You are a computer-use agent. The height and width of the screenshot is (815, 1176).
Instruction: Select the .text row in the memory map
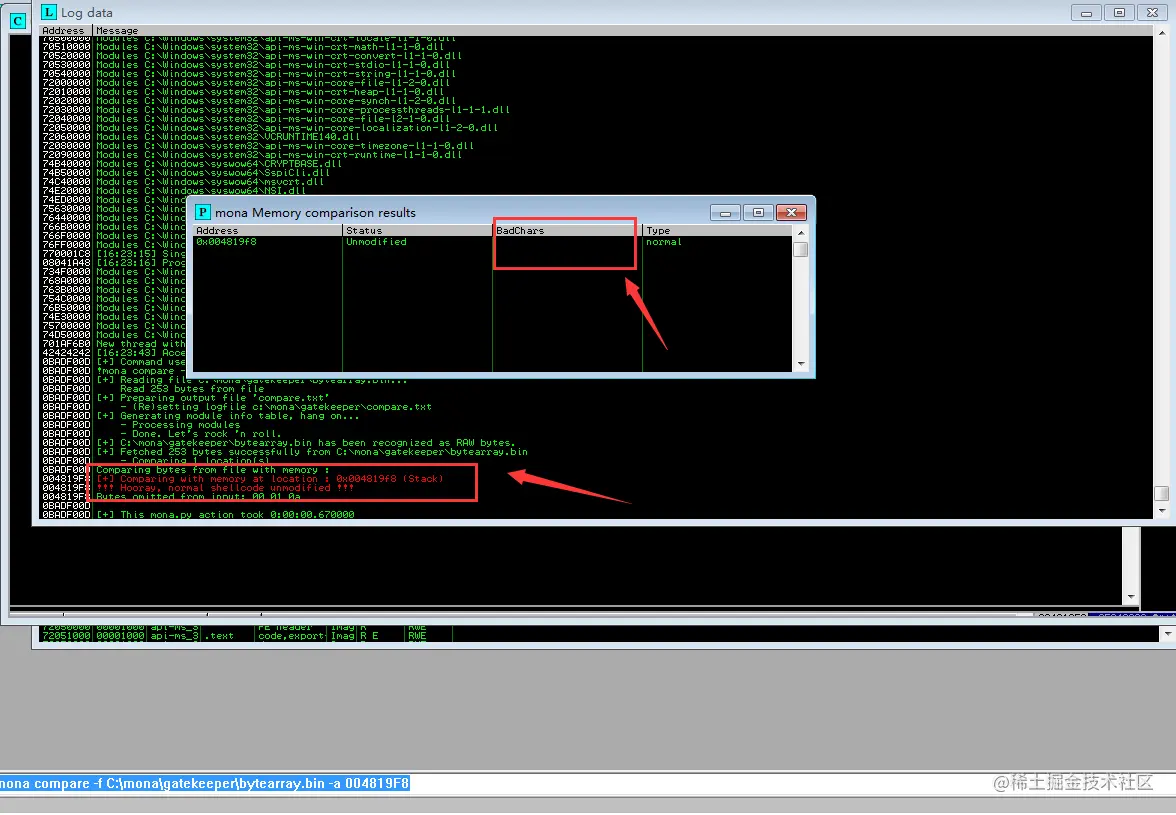point(246,636)
